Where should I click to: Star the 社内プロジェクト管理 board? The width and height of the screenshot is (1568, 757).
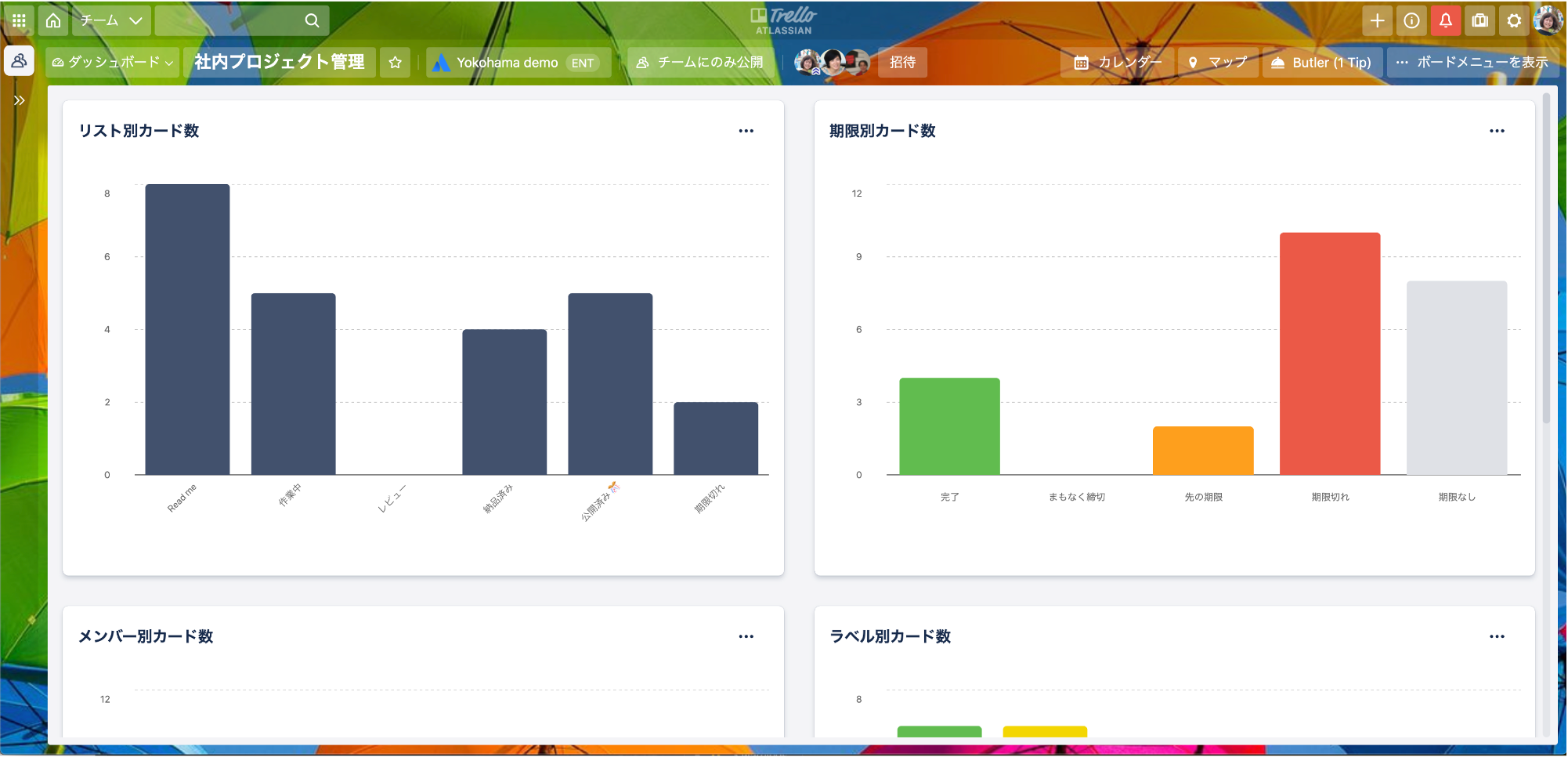[396, 63]
